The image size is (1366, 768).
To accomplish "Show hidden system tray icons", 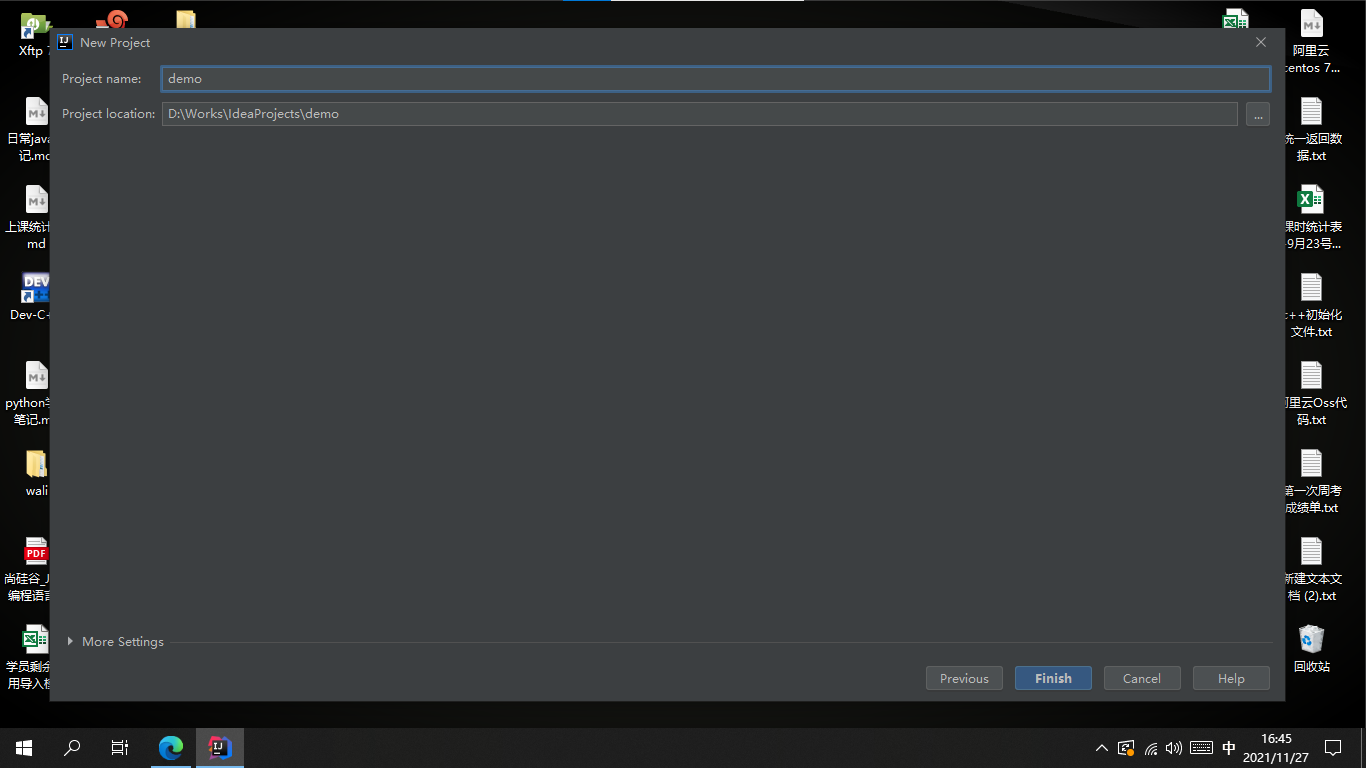I will tap(1102, 748).
